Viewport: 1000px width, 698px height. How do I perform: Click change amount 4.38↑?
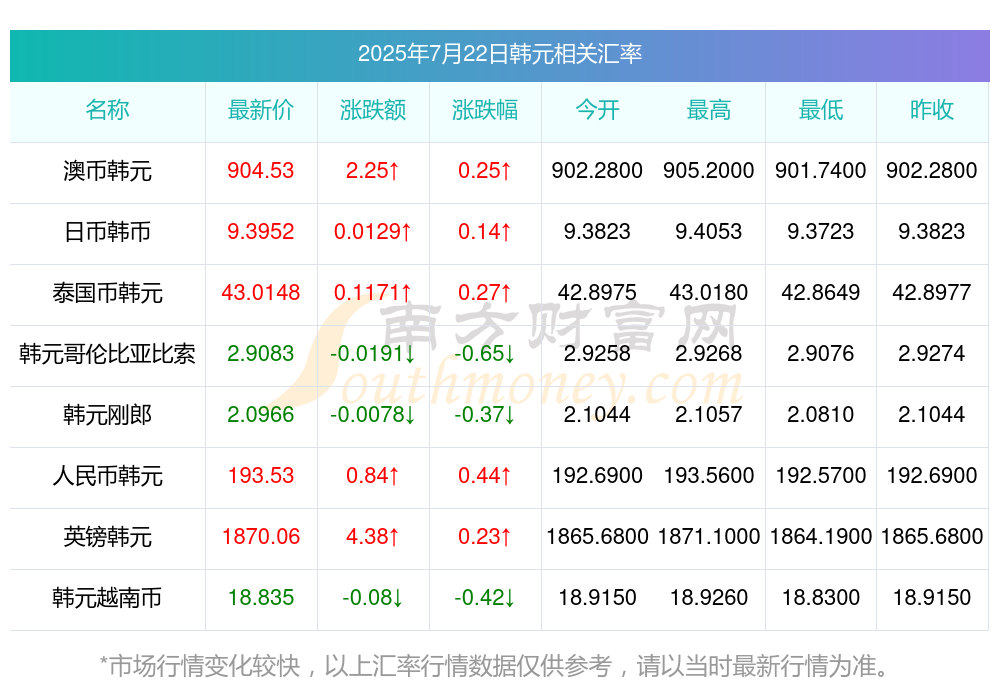372,536
